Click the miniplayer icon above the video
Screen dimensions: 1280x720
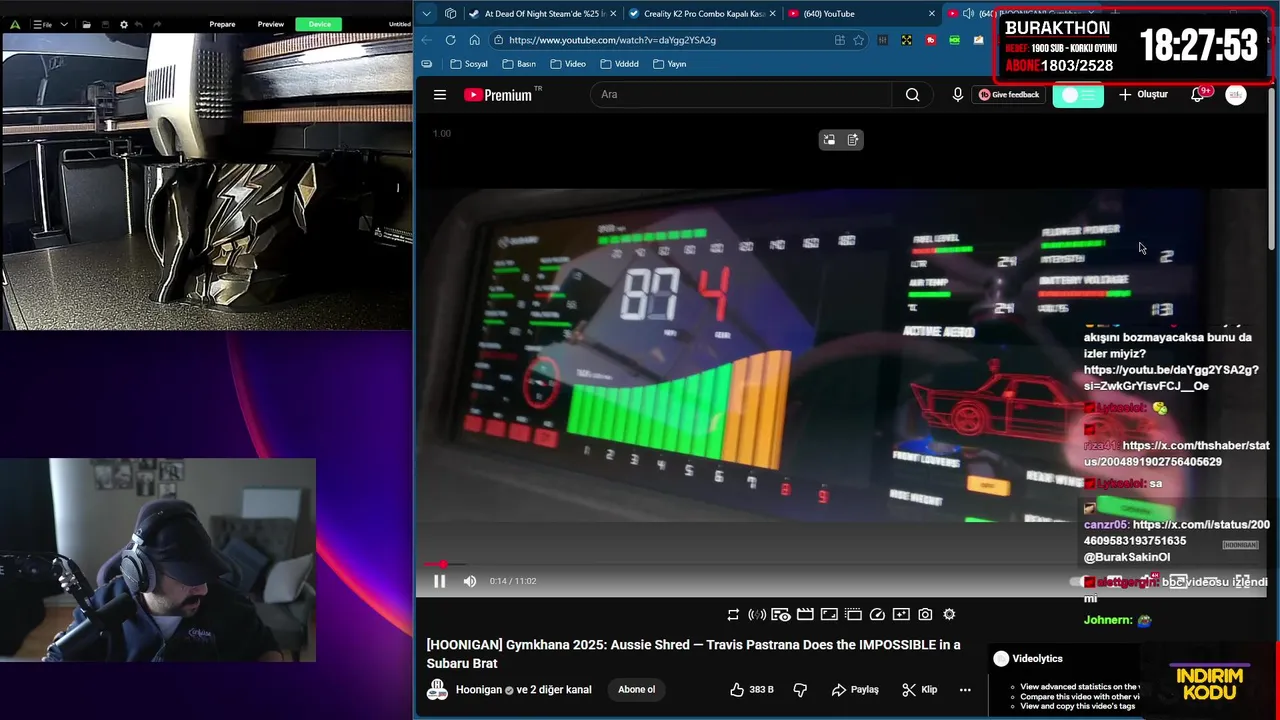(x=829, y=140)
